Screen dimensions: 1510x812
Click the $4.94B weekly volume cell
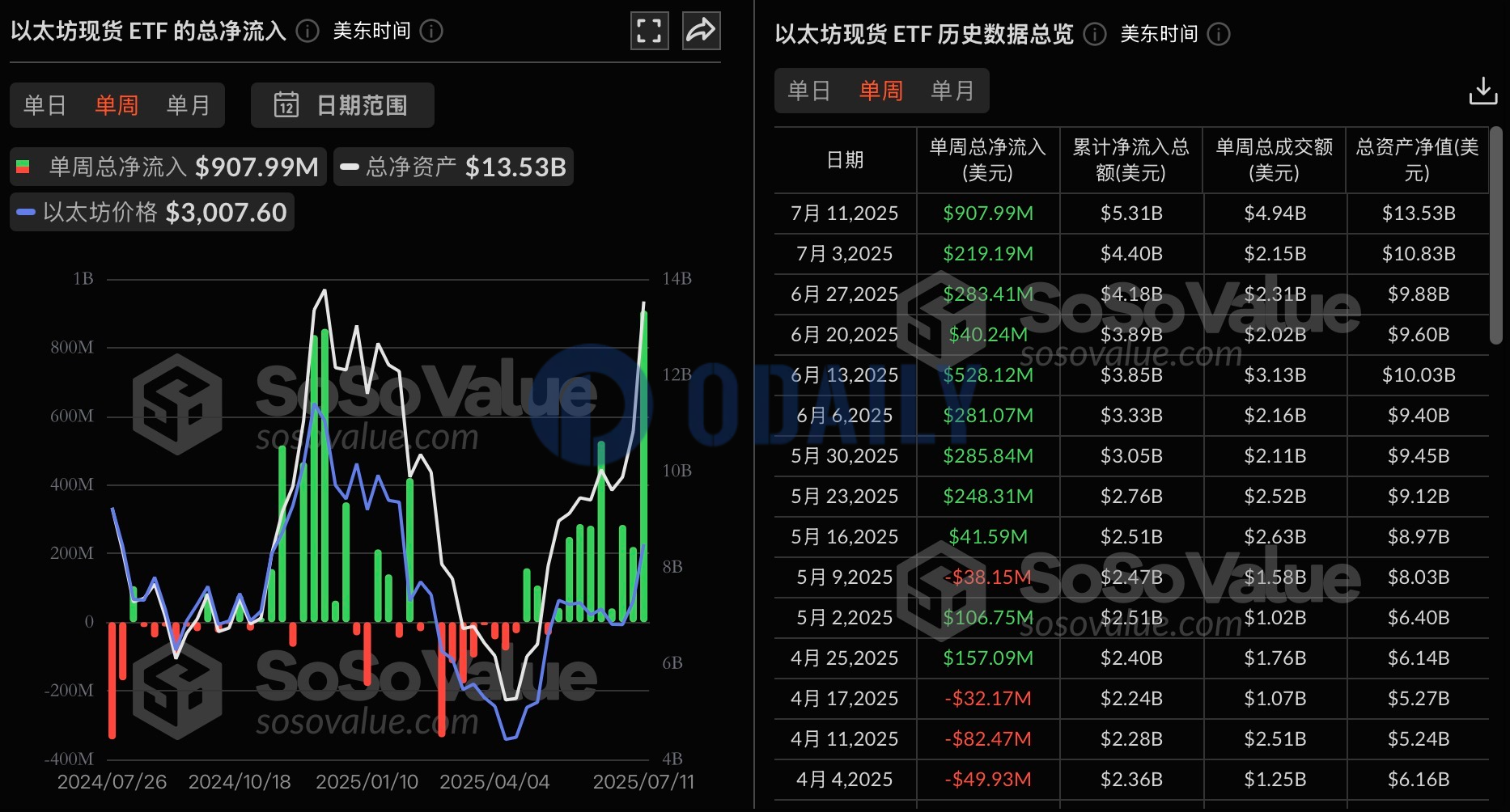[1275, 214]
